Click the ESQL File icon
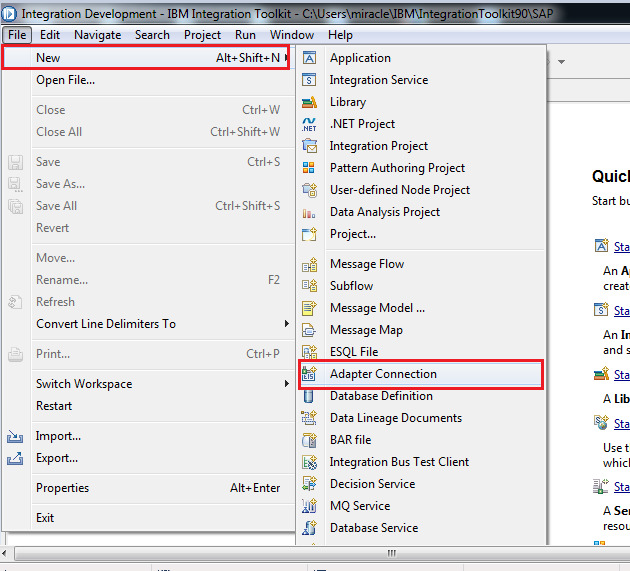This screenshot has height=571, width=630. (309, 352)
